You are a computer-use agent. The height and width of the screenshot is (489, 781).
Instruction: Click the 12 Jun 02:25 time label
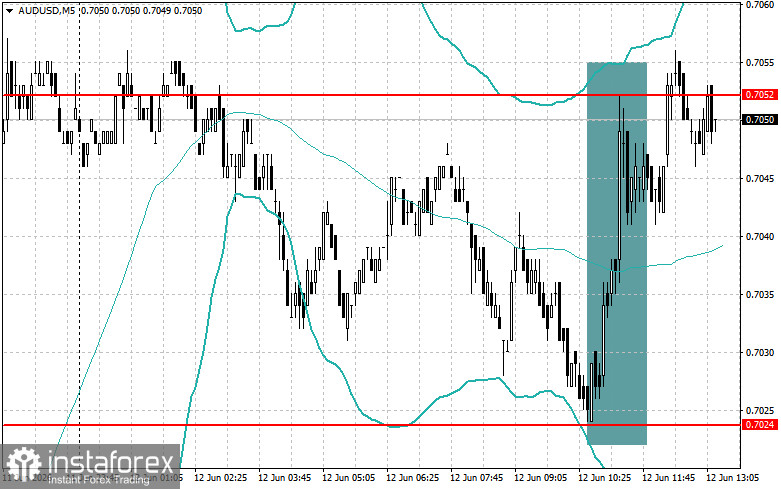tap(220, 478)
